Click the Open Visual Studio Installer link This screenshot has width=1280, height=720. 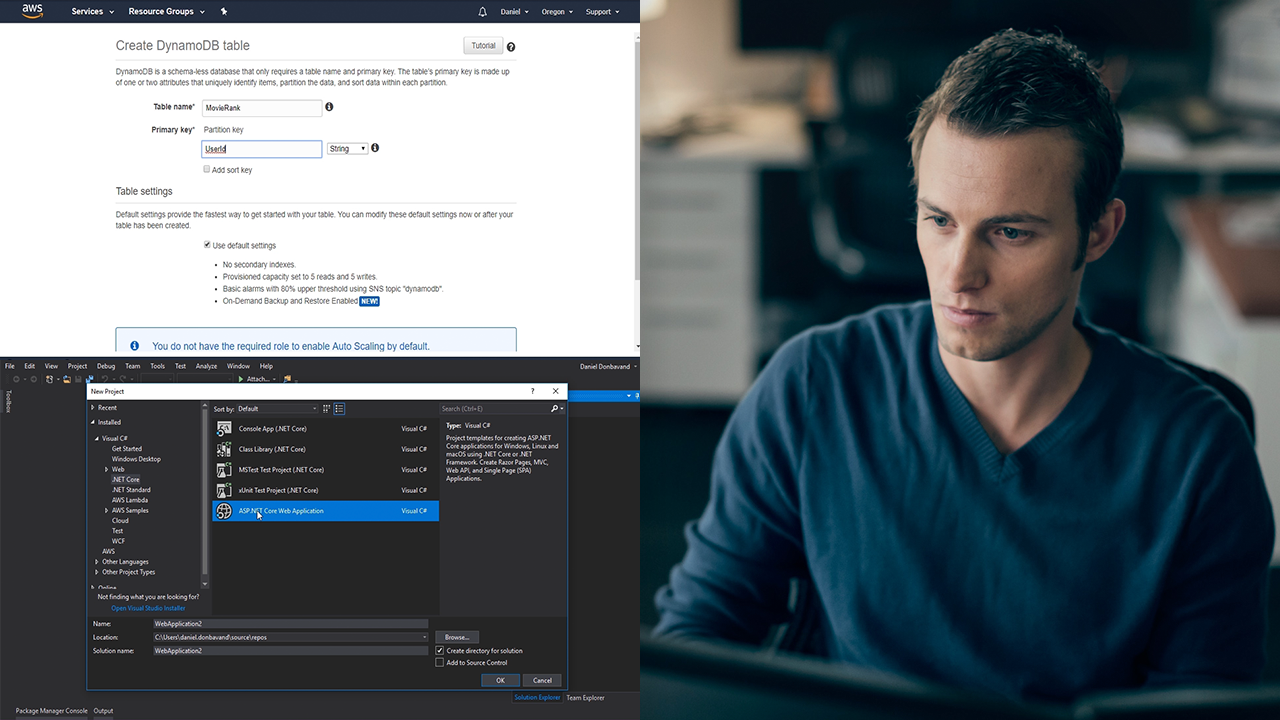point(148,608)
